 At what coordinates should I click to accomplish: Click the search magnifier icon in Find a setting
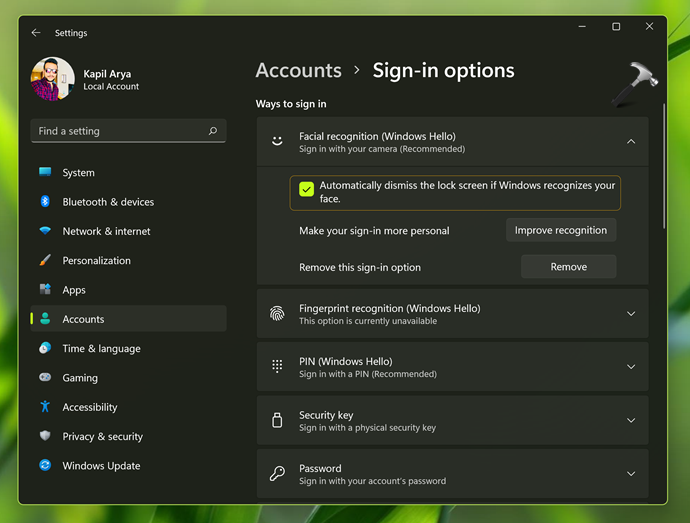coord(213,131)
